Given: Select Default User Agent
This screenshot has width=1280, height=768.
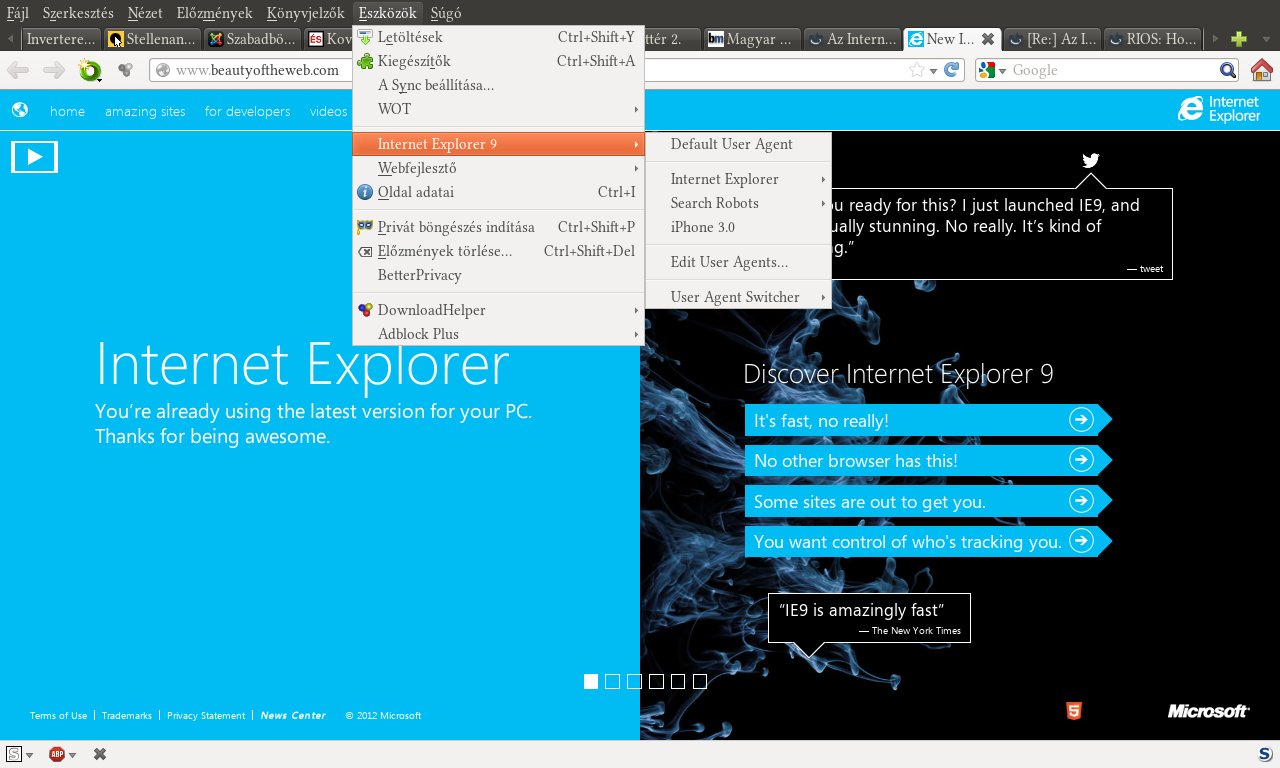Looking at the screenshot, I should tap(738, 144).
